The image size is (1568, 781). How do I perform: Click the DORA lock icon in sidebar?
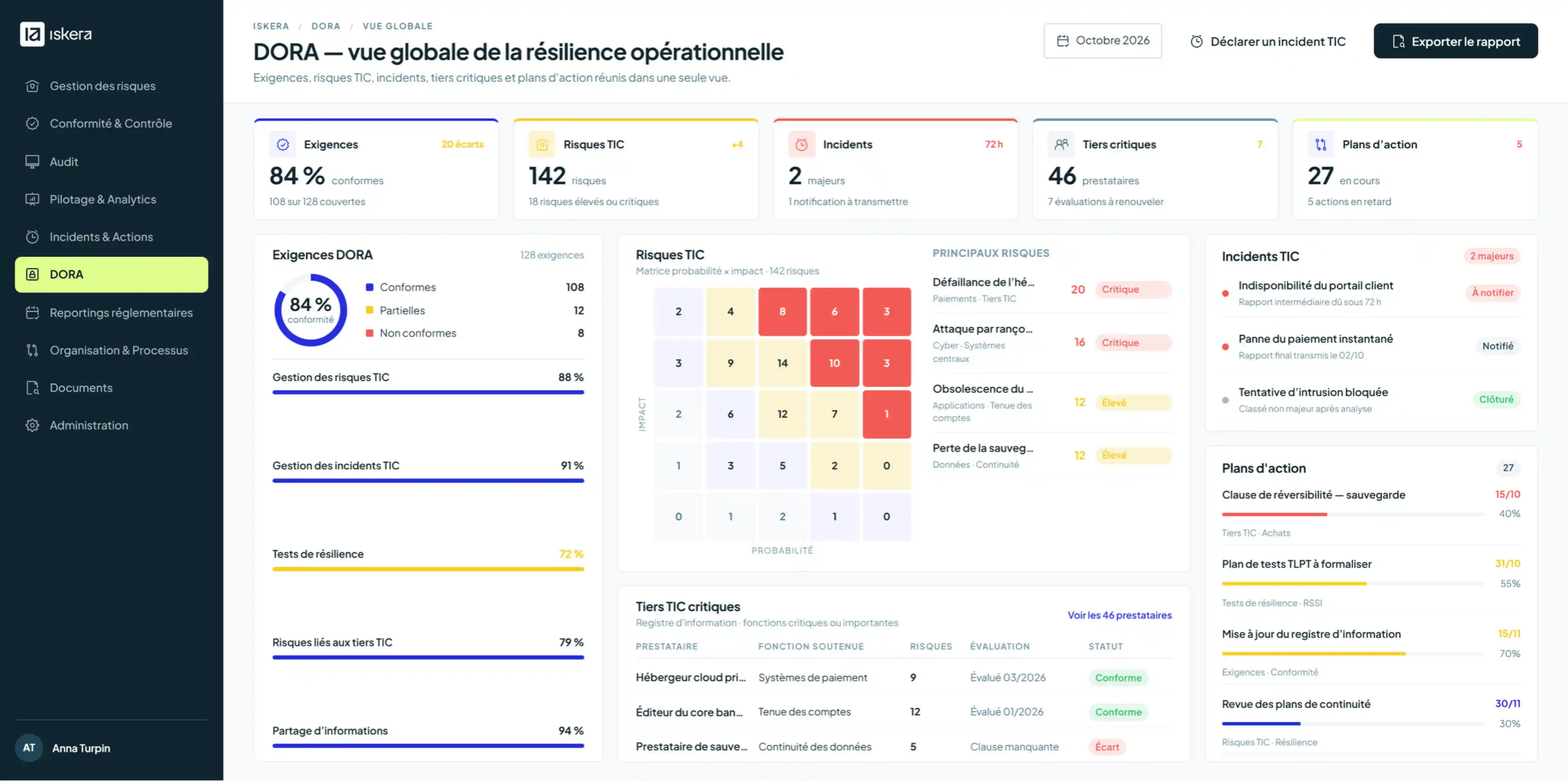pos(32,275)
